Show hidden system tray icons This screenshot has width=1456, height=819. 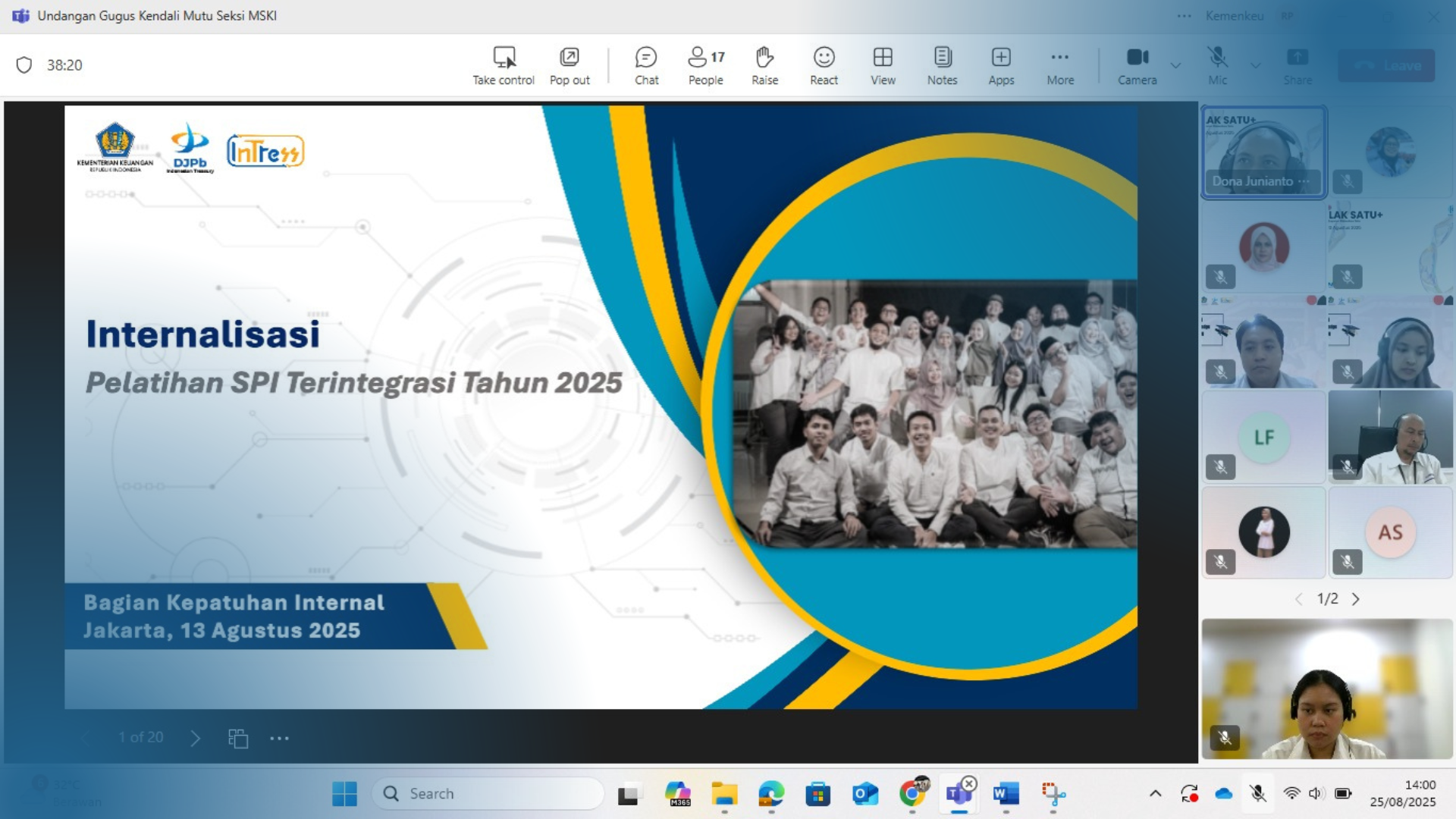(1155, 793)
